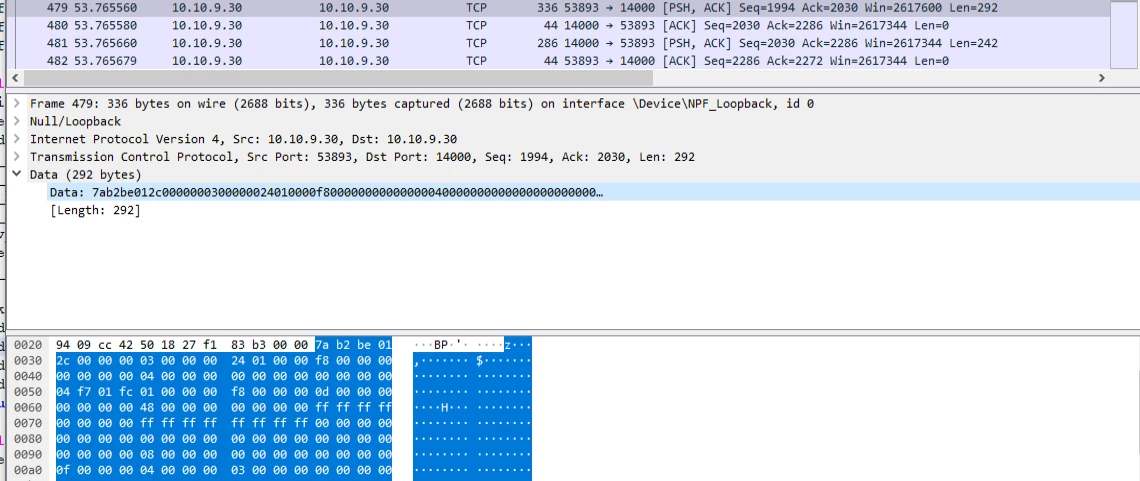
Task: Expand the Frame 479 tree node
Action: click(17, 103)
